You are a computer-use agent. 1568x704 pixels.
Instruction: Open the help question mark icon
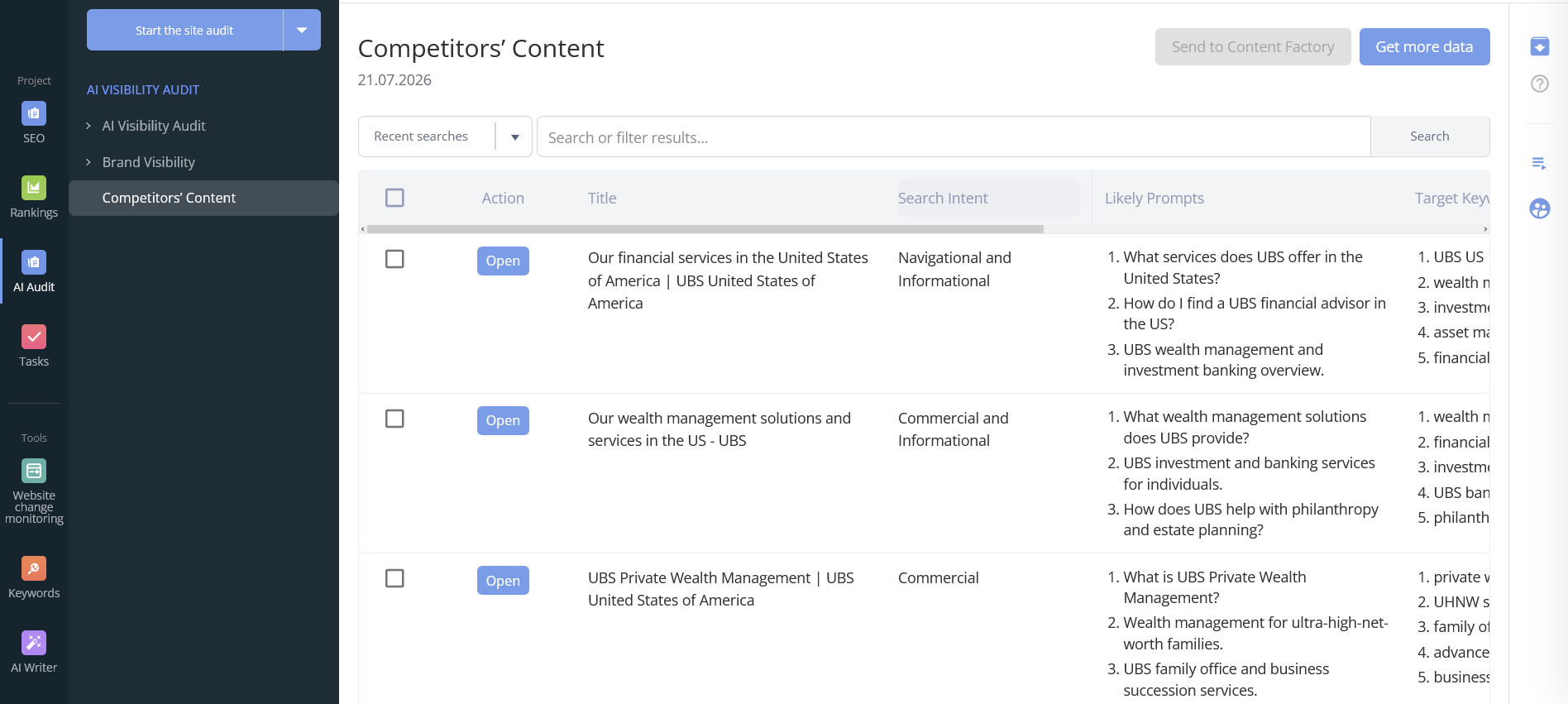[x=1539, y=84]
